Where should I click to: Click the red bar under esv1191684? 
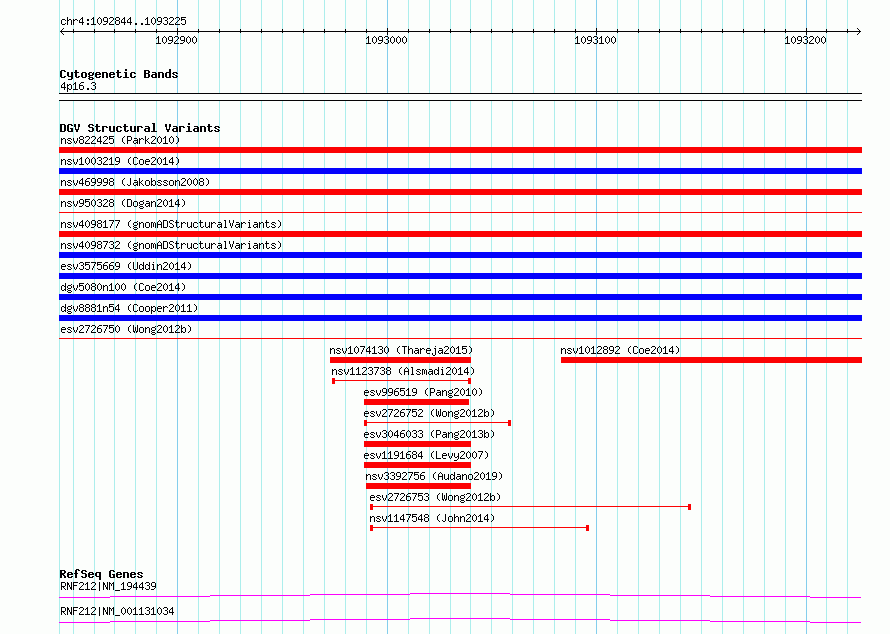pyautogui.click(x=417, y=465)
